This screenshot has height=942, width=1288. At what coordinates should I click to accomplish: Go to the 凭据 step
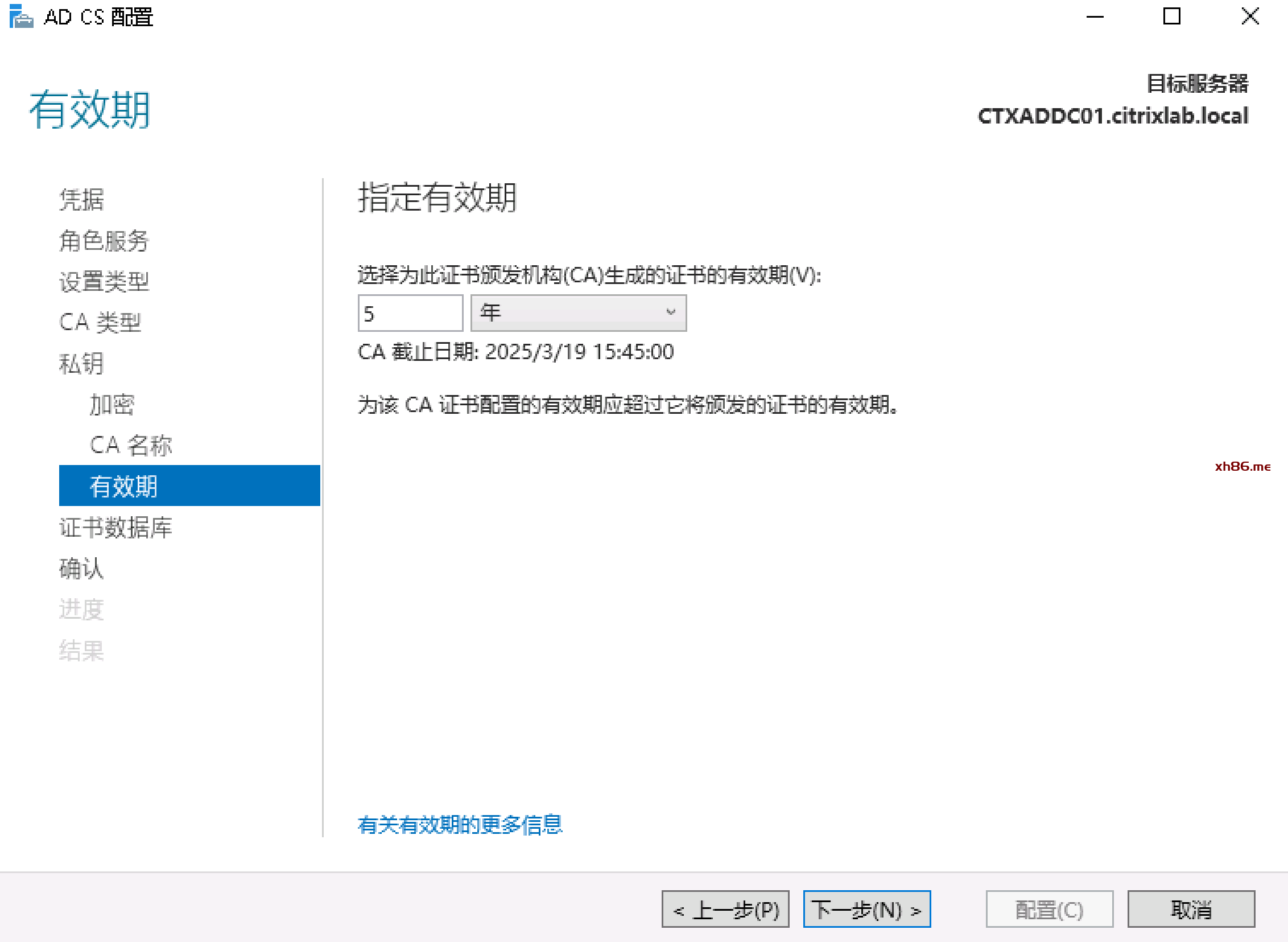pos(81,200)
